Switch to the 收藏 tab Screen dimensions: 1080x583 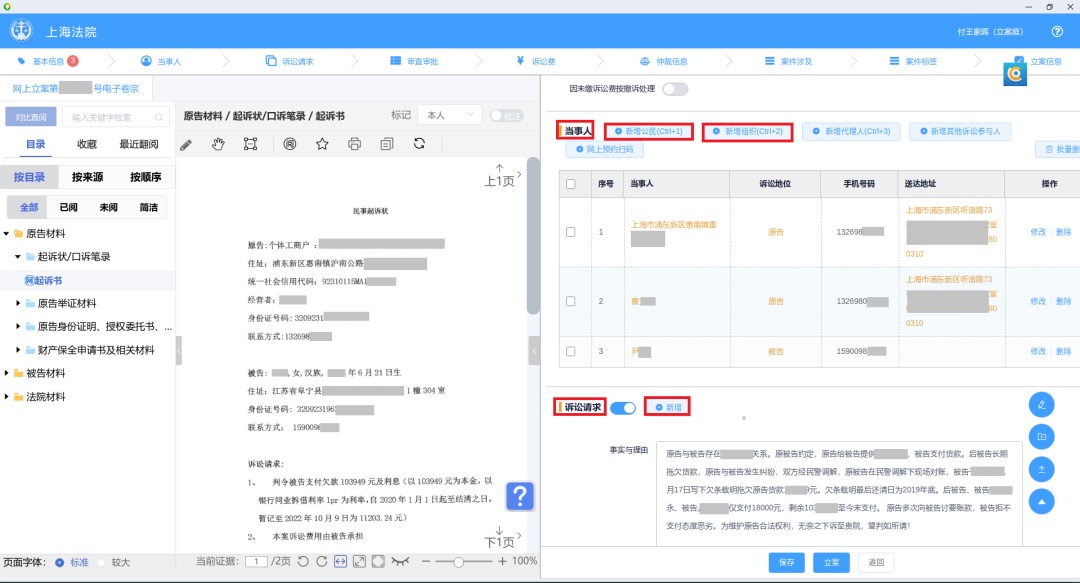[x=87, y=145]
